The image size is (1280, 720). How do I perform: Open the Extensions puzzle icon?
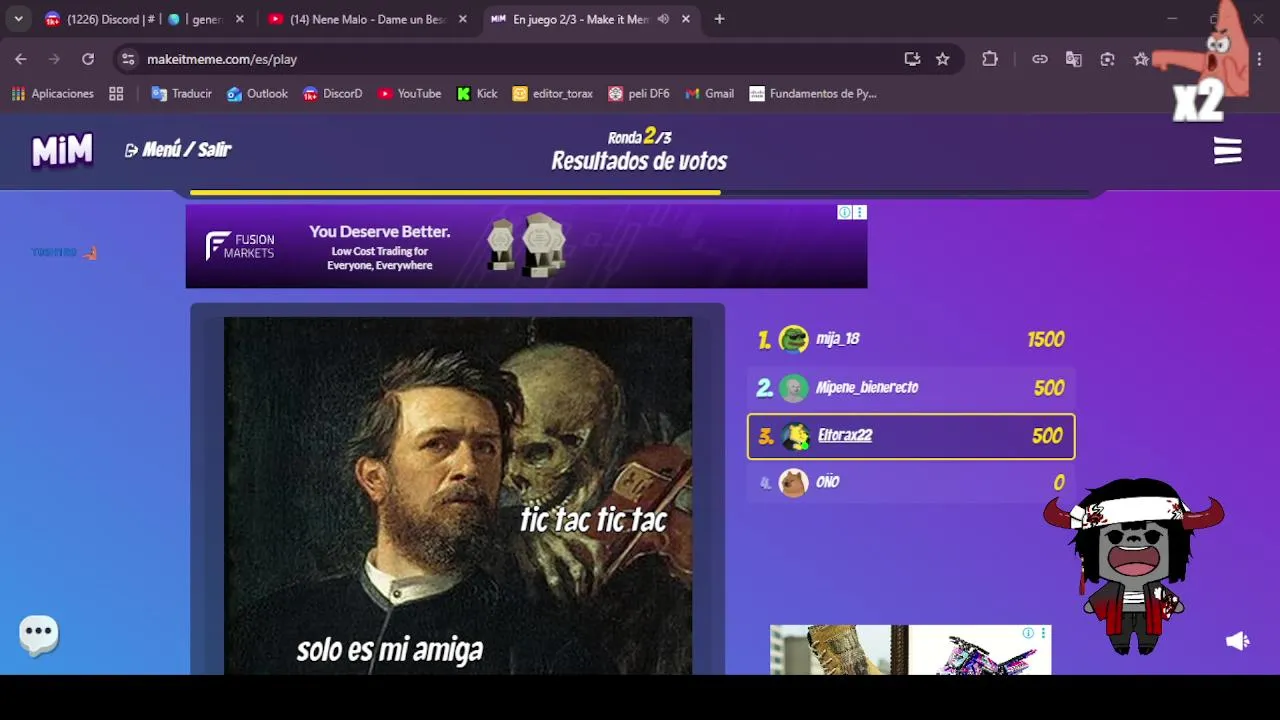[x=990, y=59]
